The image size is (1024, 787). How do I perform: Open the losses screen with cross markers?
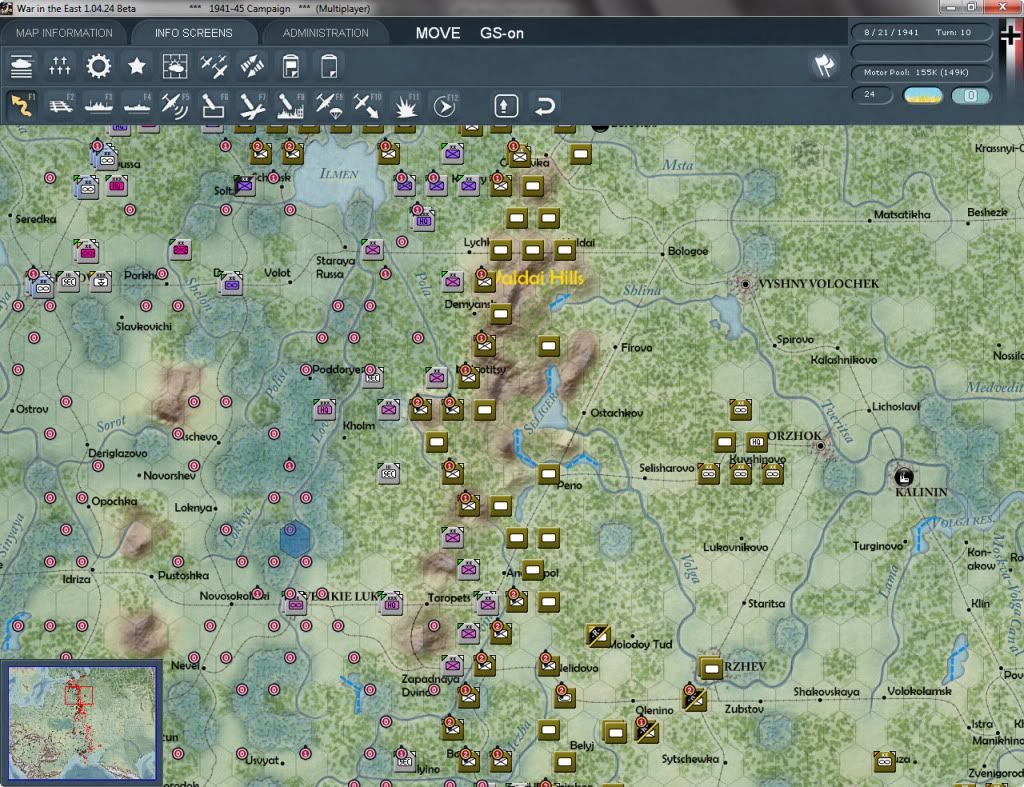pos(59,67)
